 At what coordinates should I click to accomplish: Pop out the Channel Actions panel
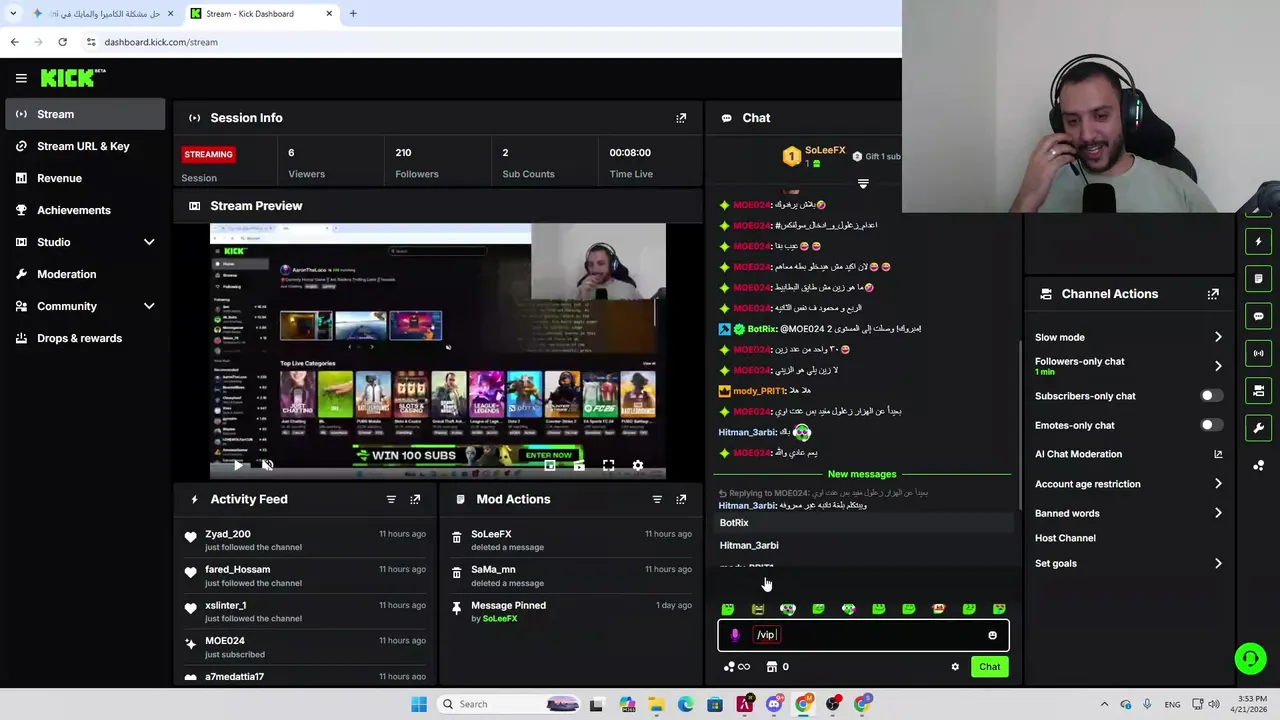coord(1213,294)
